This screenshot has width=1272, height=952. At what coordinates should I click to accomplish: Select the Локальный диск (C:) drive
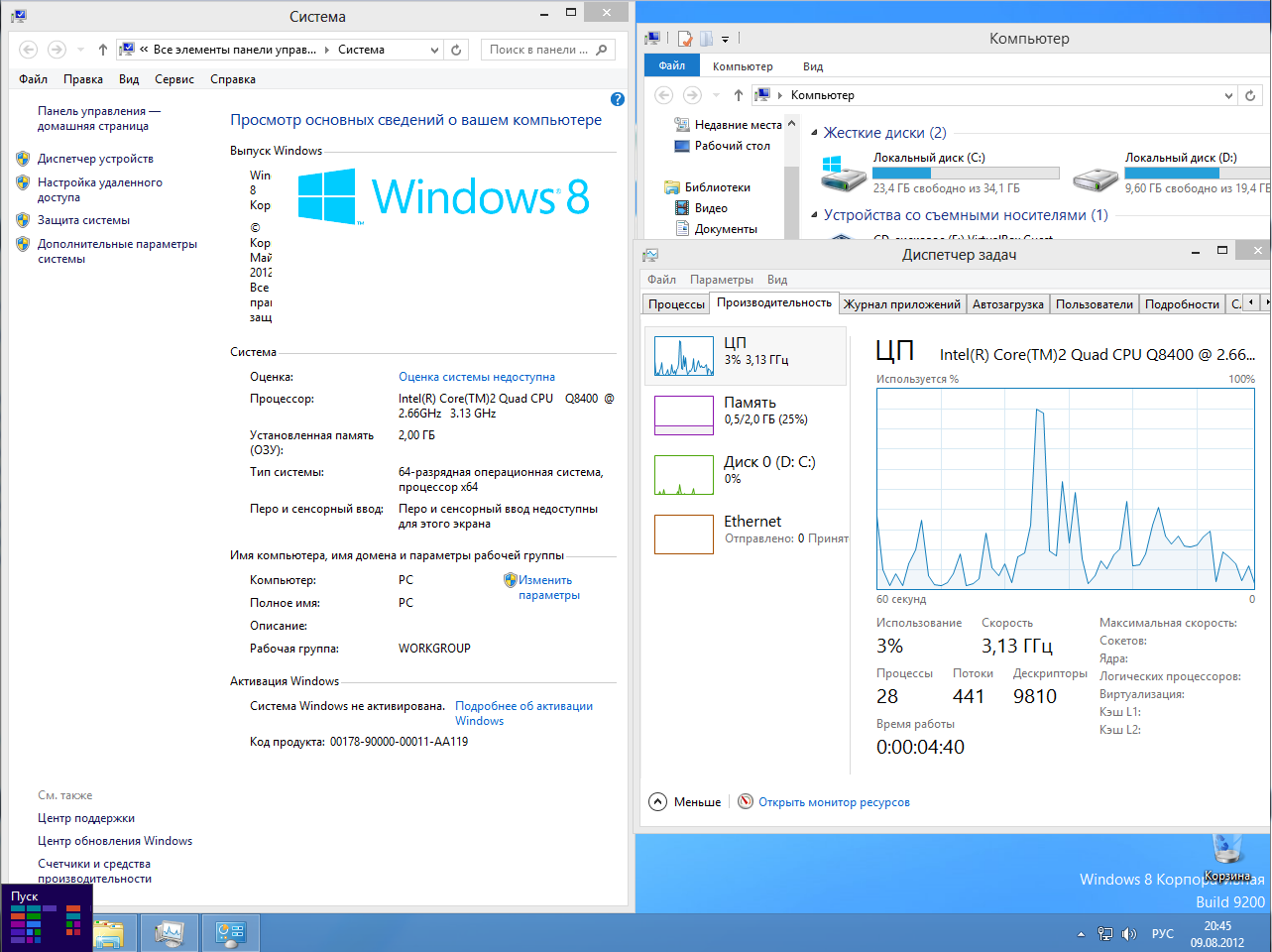pos(940,173)
